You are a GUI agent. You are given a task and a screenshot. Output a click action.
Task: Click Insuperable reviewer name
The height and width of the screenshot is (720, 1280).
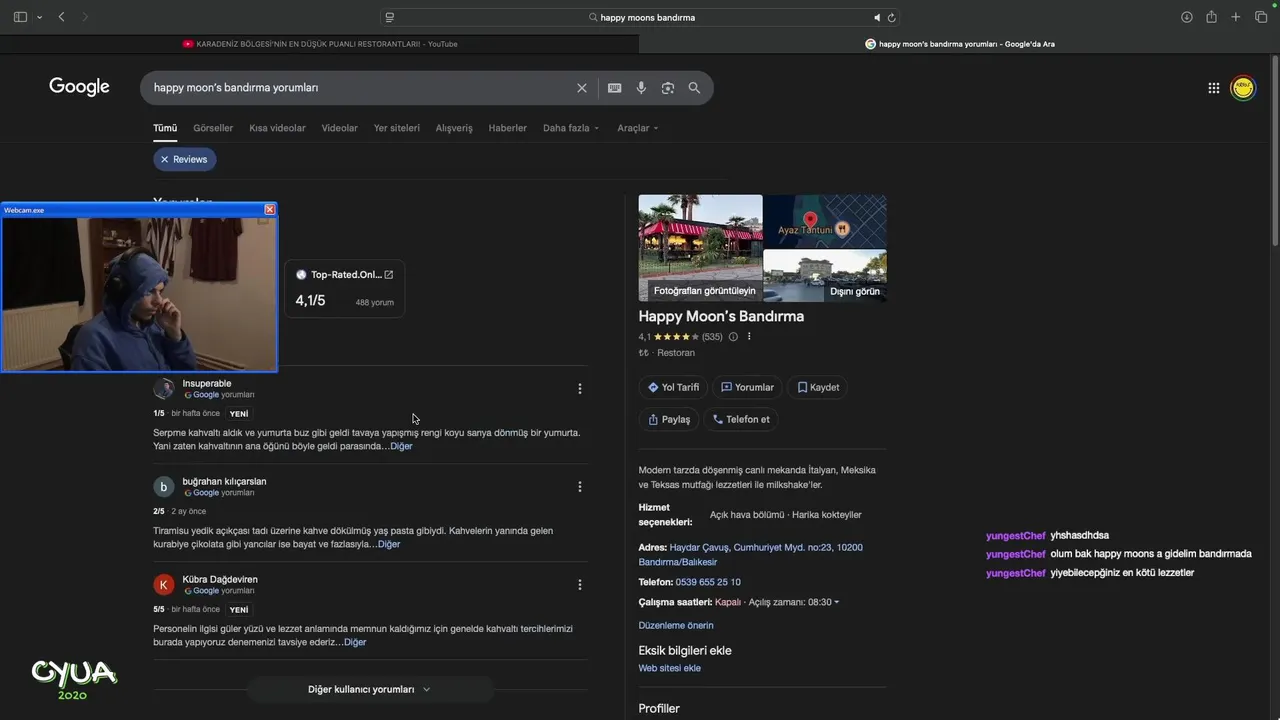[207, 383]
